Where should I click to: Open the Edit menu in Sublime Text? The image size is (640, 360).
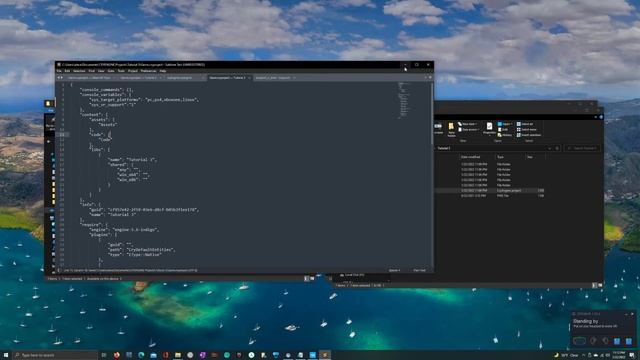(x=67, y=71)
